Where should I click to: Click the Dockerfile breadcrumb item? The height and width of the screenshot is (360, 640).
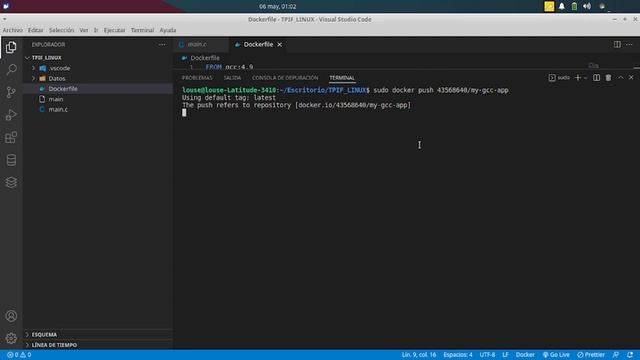204,58
